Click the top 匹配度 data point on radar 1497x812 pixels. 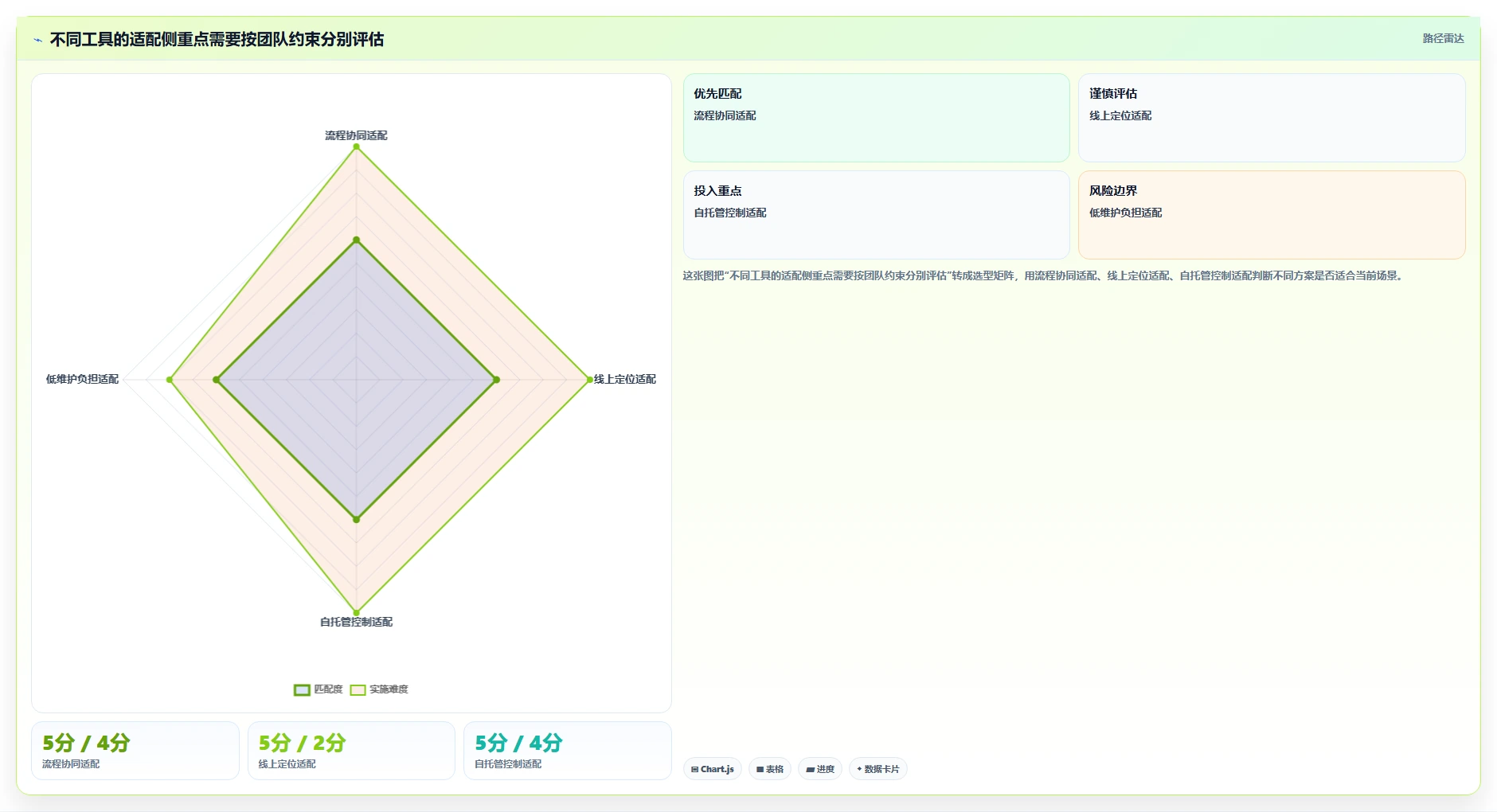click(356, 240)
